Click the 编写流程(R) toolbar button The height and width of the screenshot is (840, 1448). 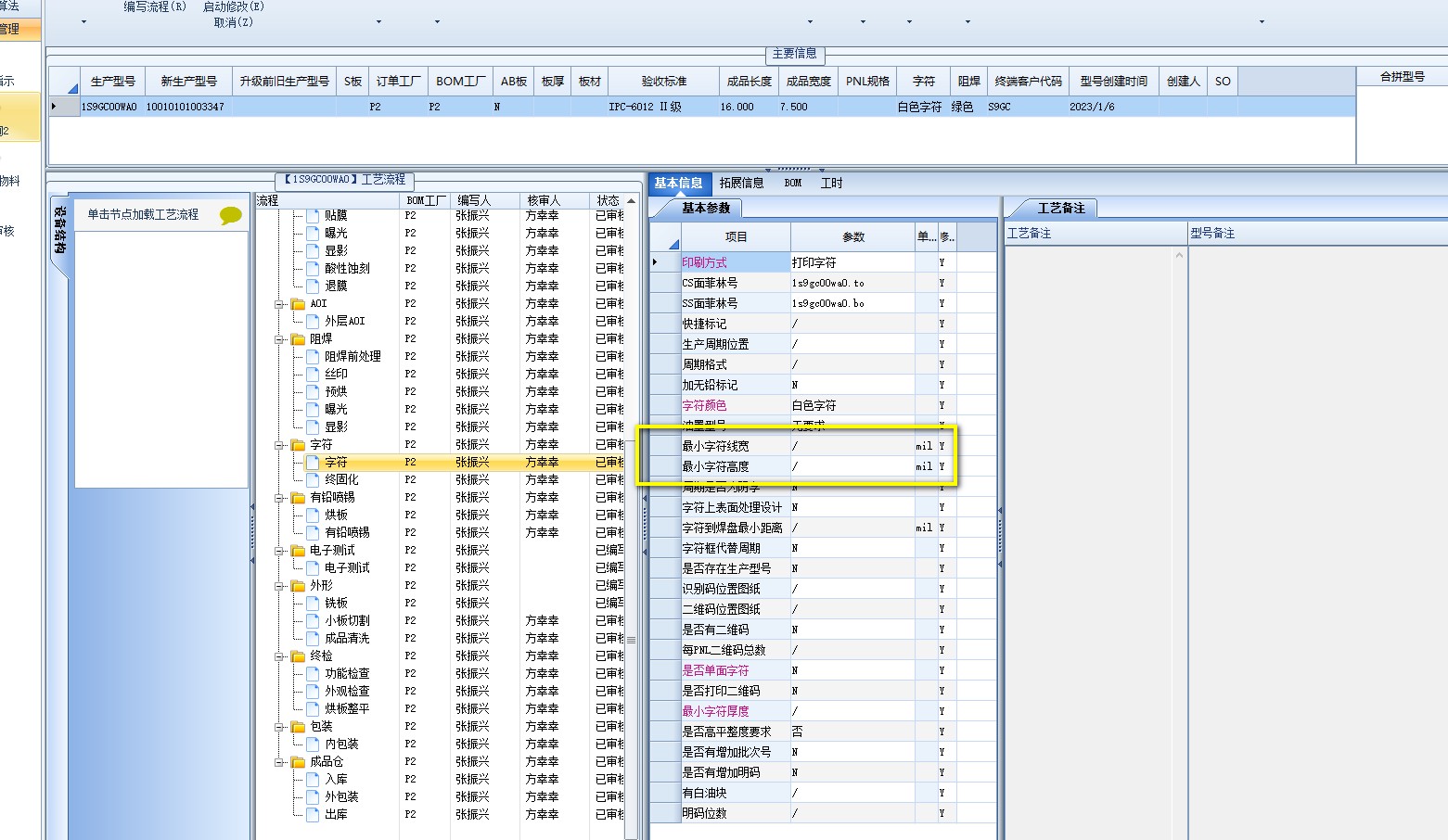coord(155,6)
